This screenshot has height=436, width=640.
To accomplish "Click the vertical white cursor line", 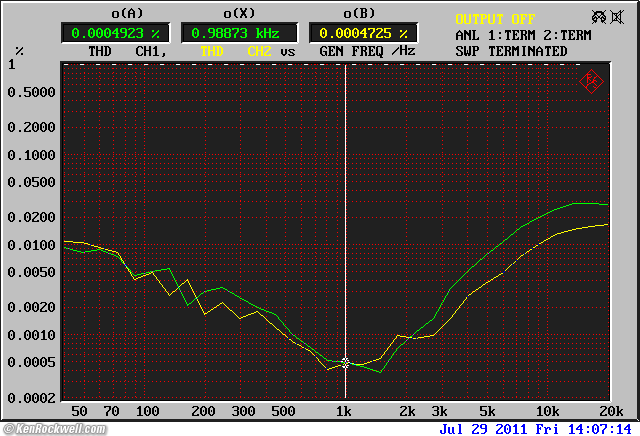I will 346,200.
